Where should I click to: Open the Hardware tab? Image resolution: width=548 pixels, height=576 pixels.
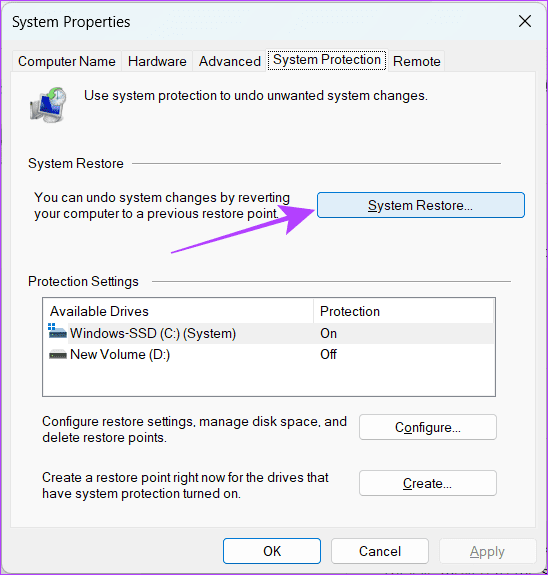tap(157, 61)
